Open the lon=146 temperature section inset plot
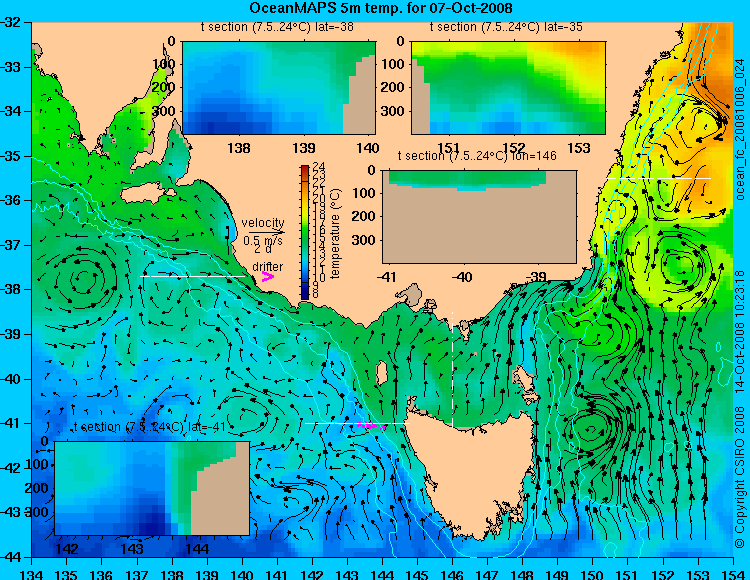This screenshot has height=580, width=750. pos(479,217)
